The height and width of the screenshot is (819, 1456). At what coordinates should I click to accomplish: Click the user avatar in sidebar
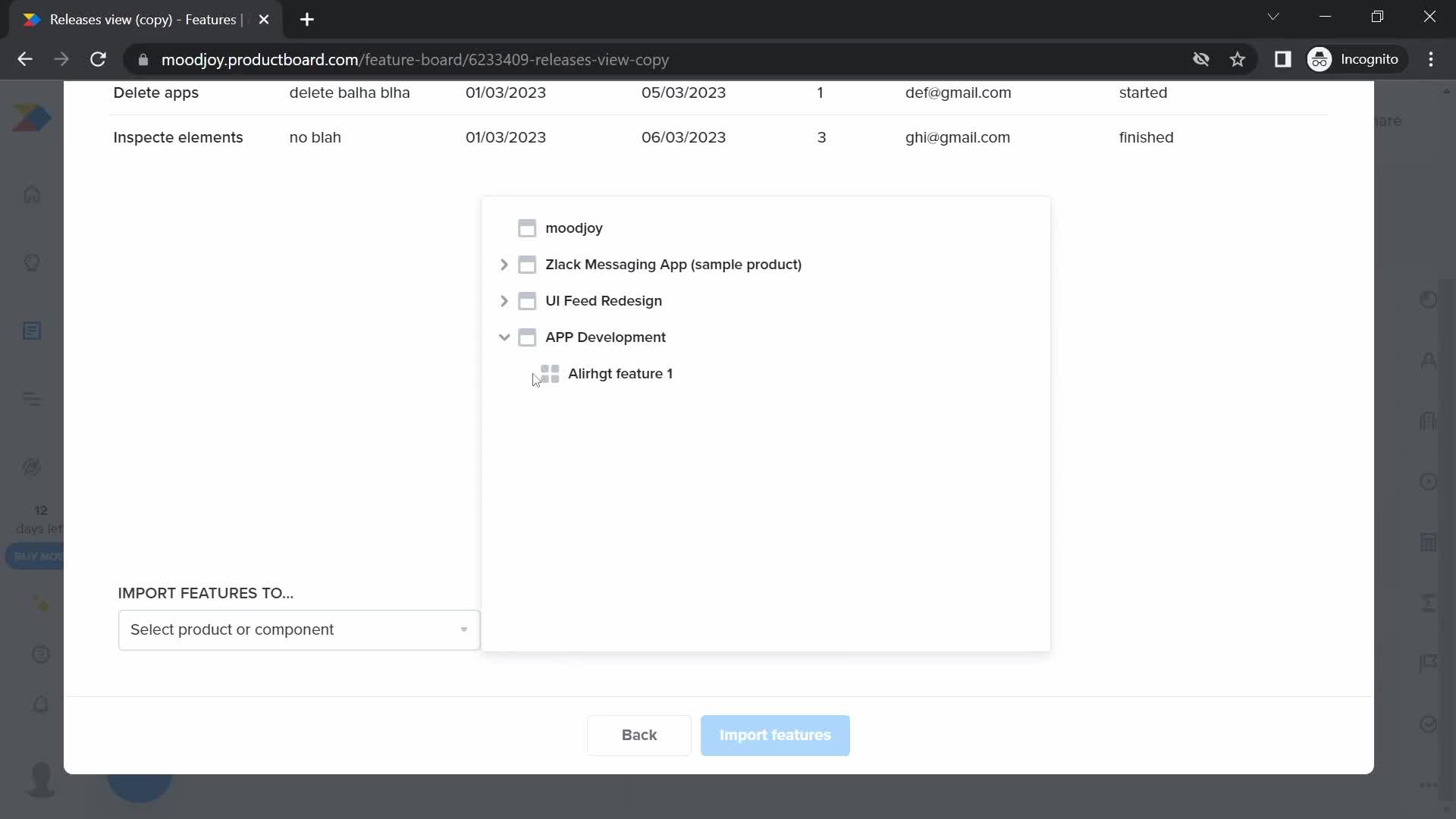click(x=41, y=780)
